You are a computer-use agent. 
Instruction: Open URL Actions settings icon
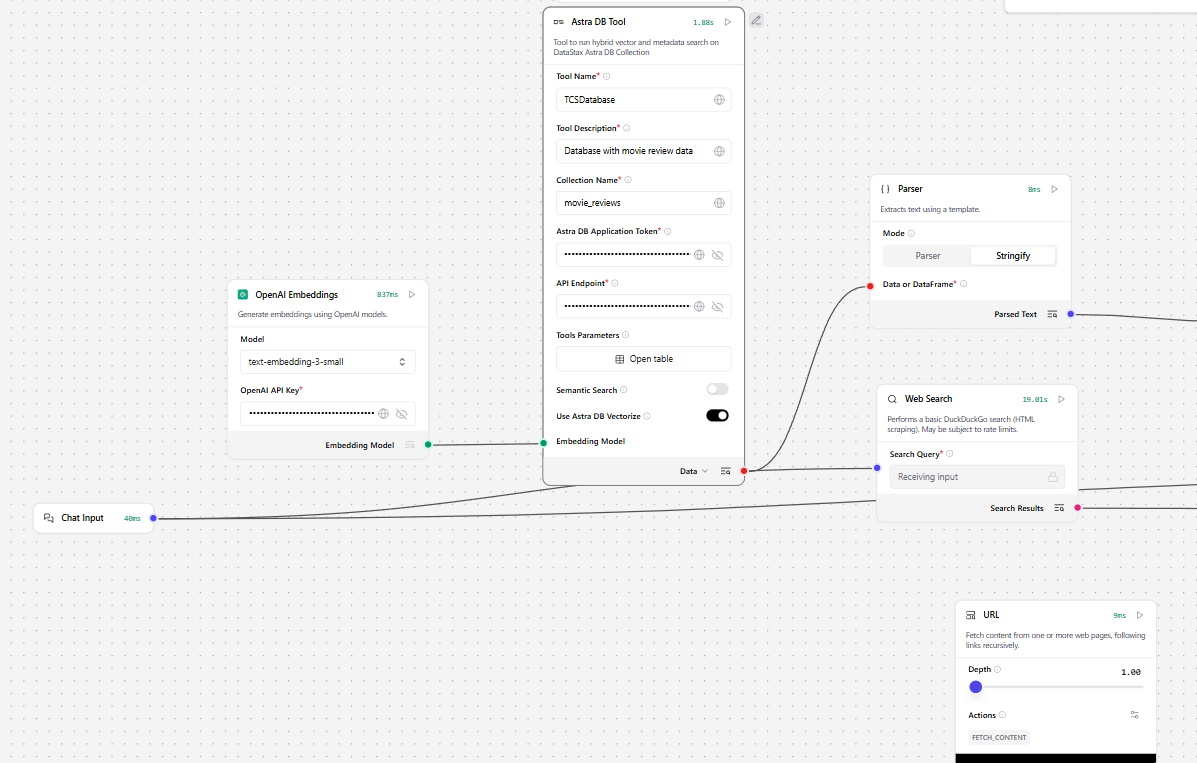[x=1134, y=715]
